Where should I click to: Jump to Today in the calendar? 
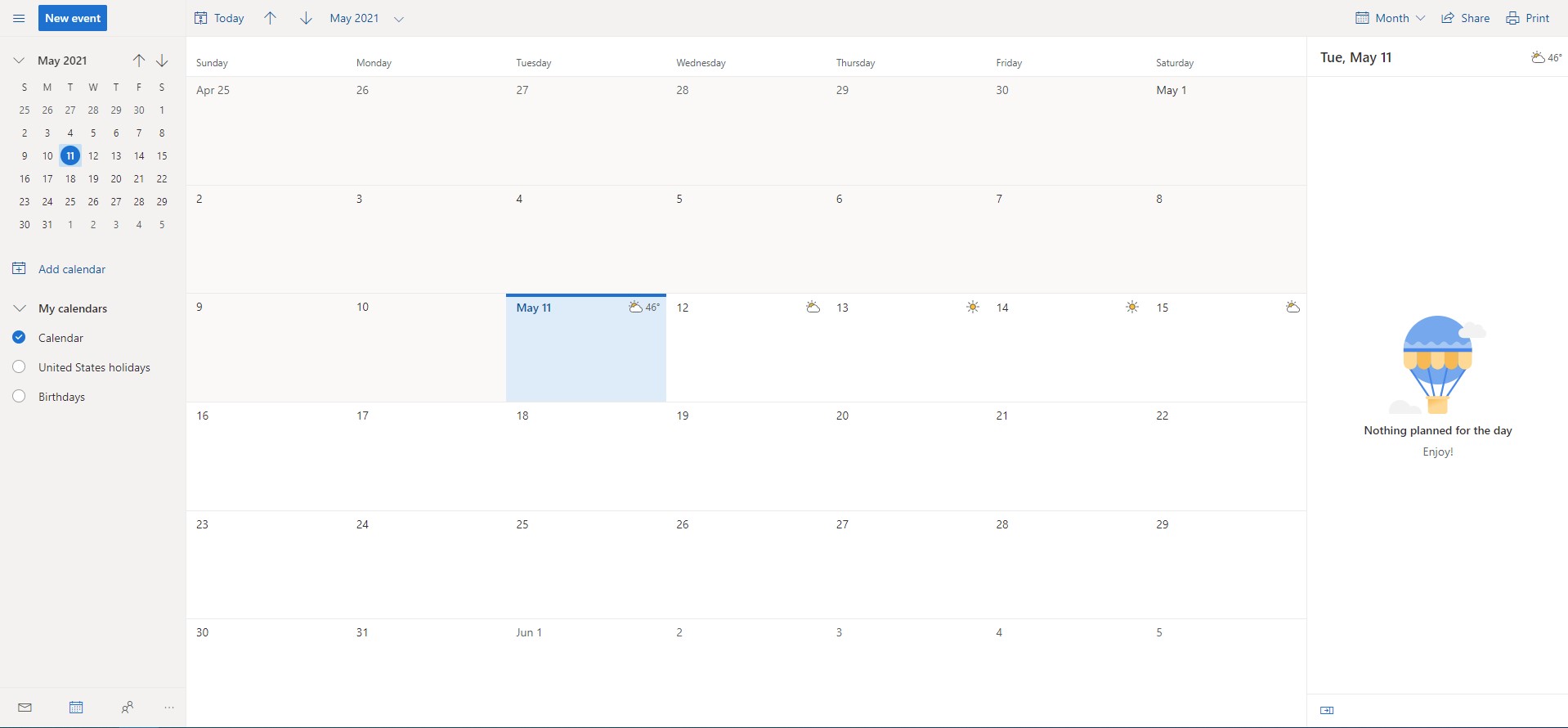pos(219,18)
